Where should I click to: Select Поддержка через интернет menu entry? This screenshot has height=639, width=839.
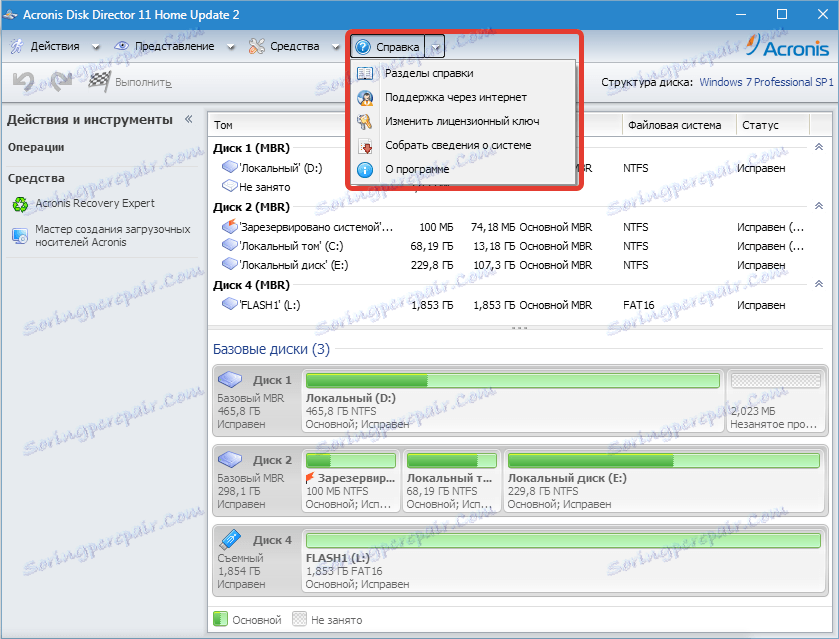tap(463, 97)
